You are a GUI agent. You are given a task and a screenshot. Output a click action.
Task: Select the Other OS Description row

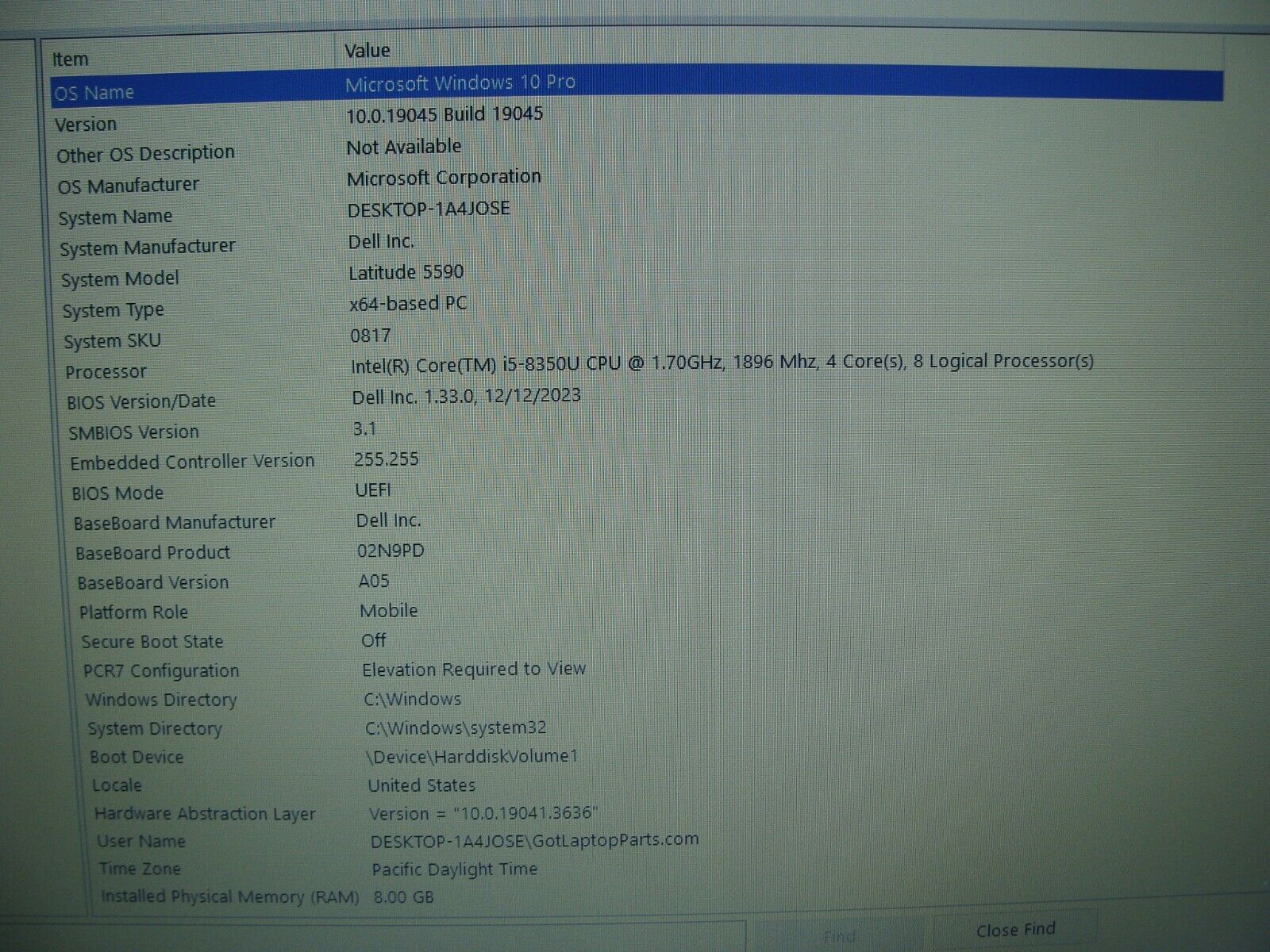pos(145,154)
